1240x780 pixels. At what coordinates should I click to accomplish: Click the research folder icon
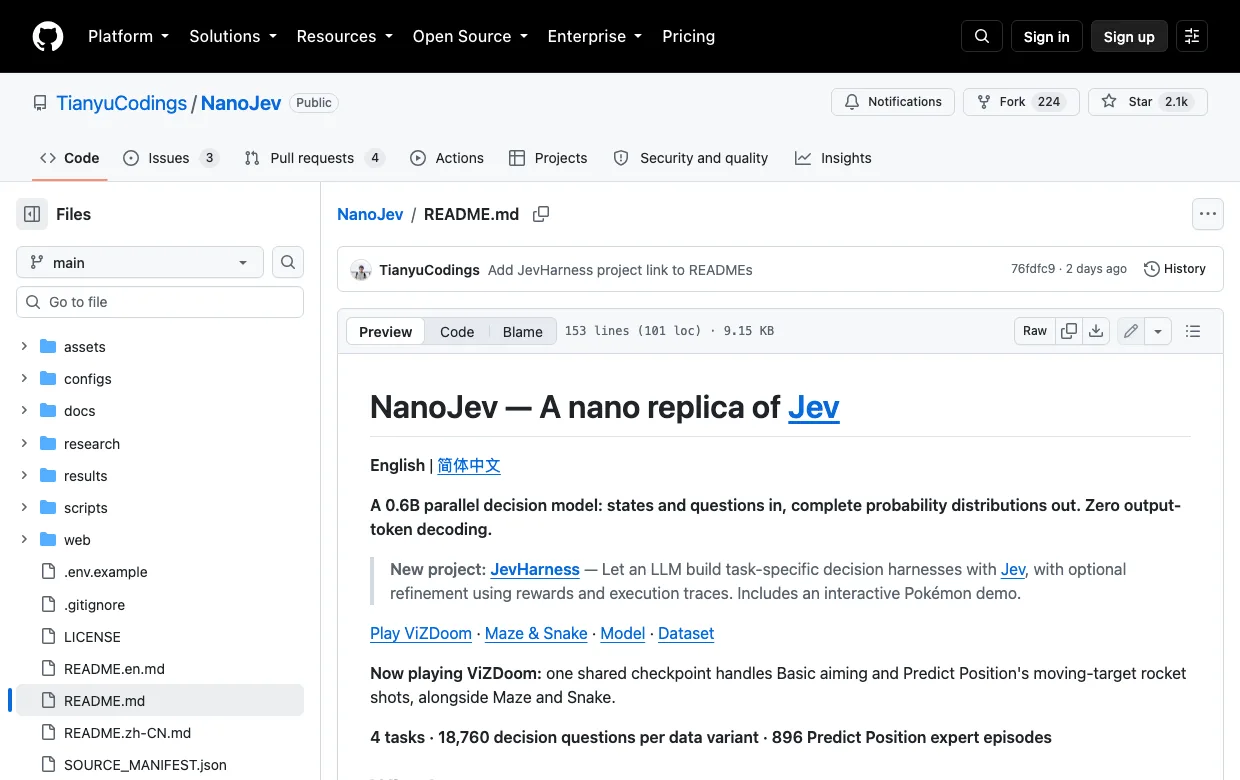tap(48, 443)
